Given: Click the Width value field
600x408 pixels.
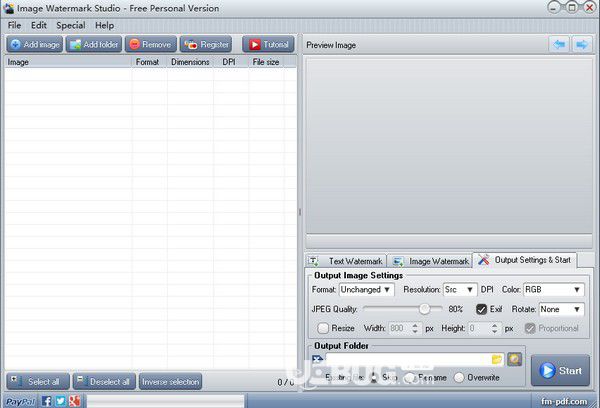Looking at the screenshot, I should click(399, 328).
